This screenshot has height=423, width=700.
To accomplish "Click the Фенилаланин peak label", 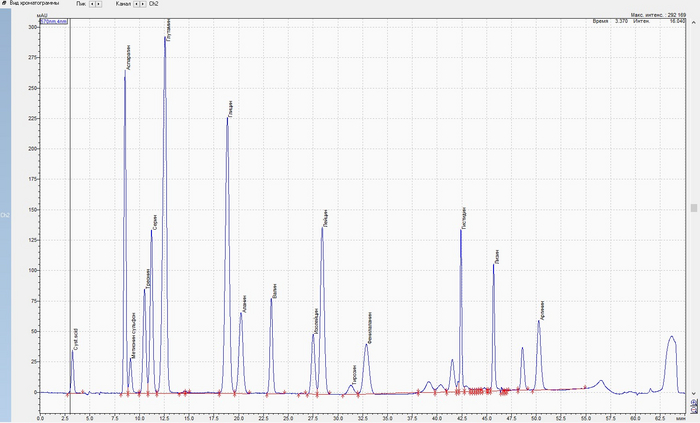I will click(370, 328).
